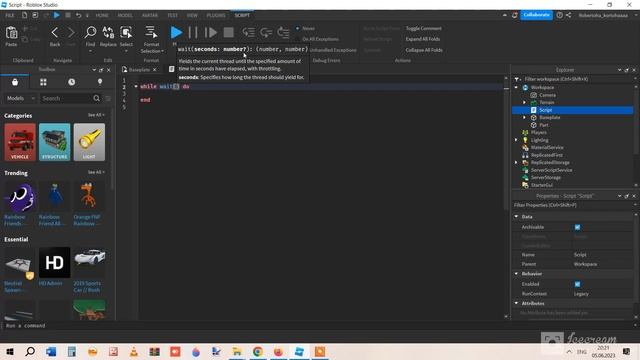Open Windows Start menu on taskbar

click(x=10, y=351)
